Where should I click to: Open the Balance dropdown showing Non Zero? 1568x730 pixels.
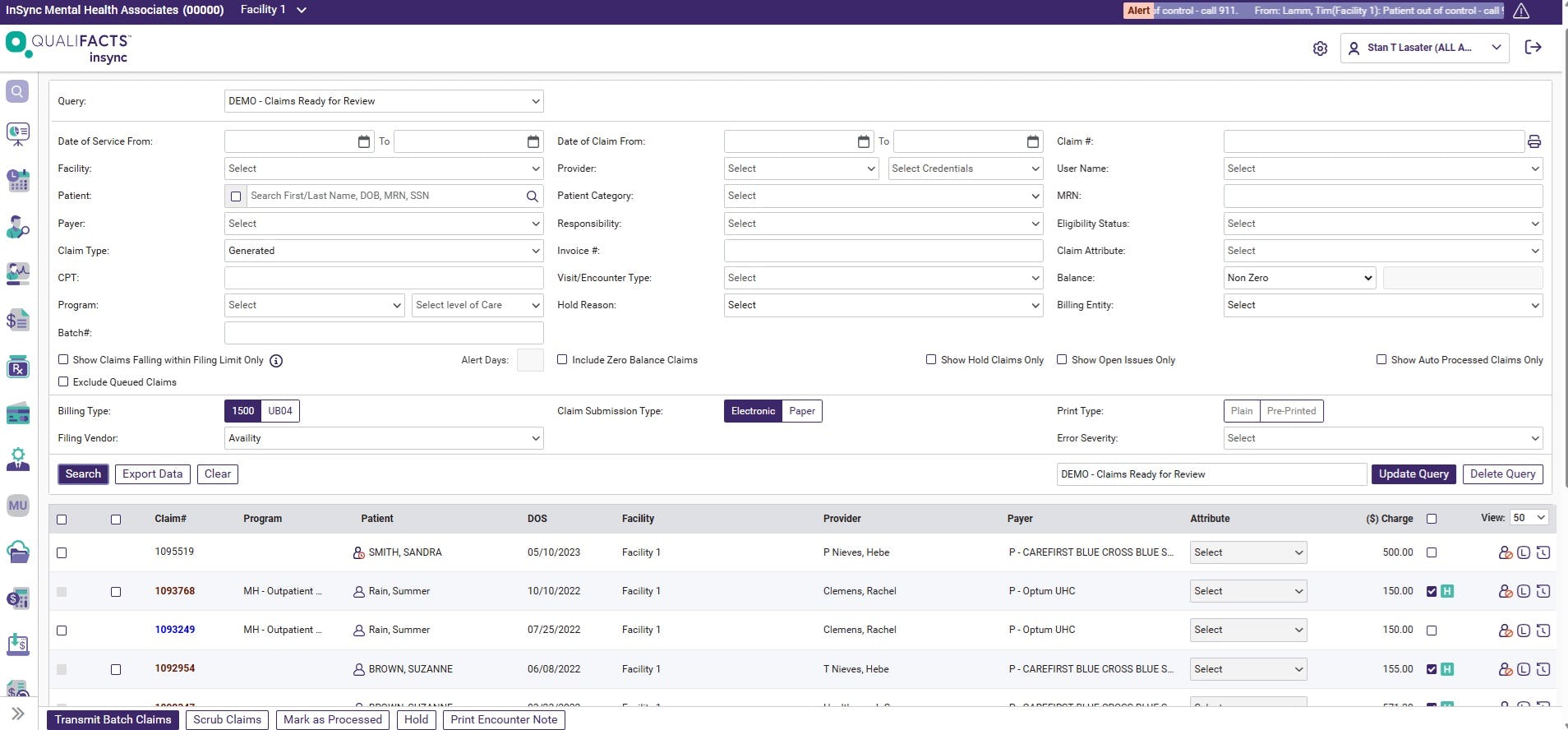point(1300,278)
